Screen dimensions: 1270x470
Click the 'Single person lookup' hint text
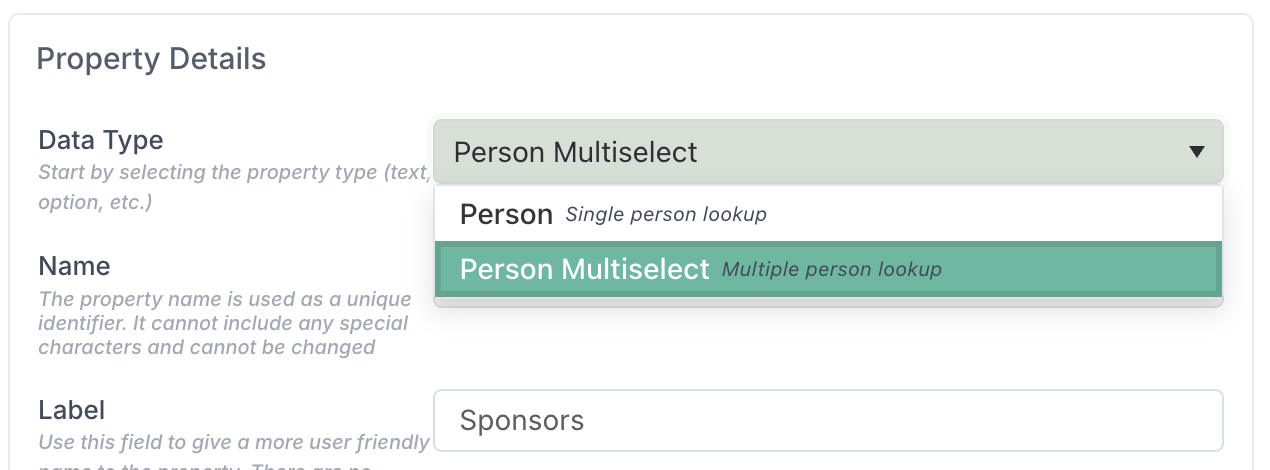(x=666, y=215)
